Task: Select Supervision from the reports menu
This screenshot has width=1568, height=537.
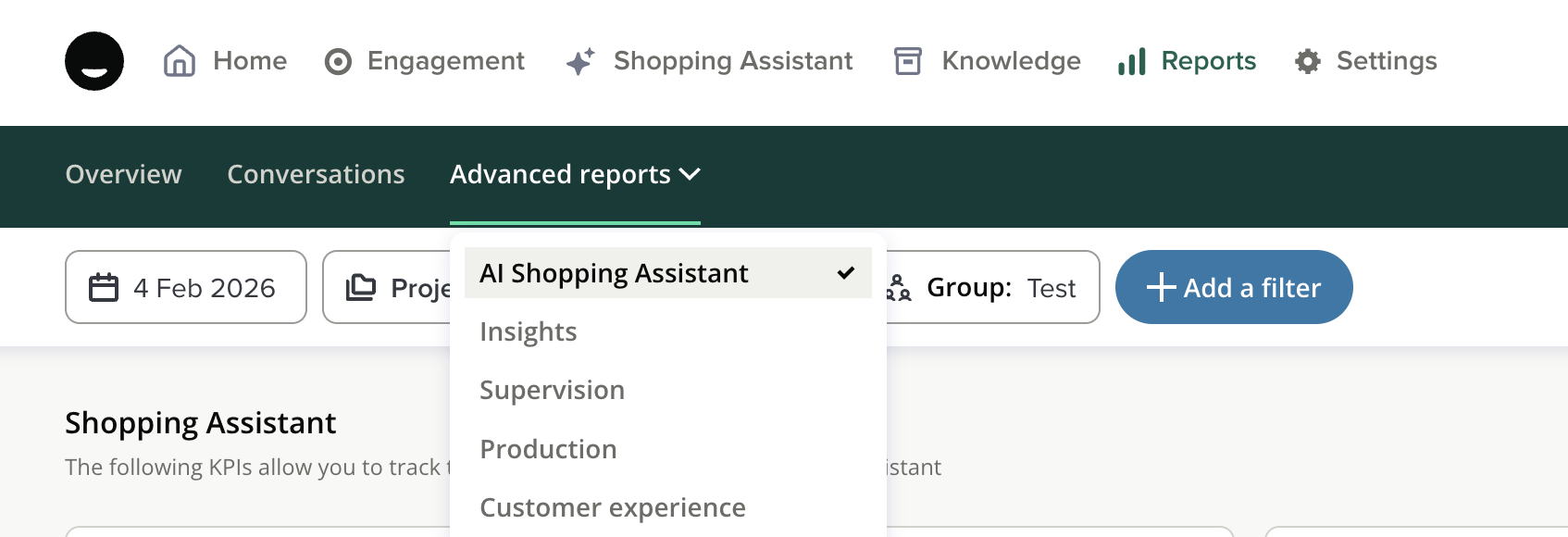Action: [x=553, y=390]
